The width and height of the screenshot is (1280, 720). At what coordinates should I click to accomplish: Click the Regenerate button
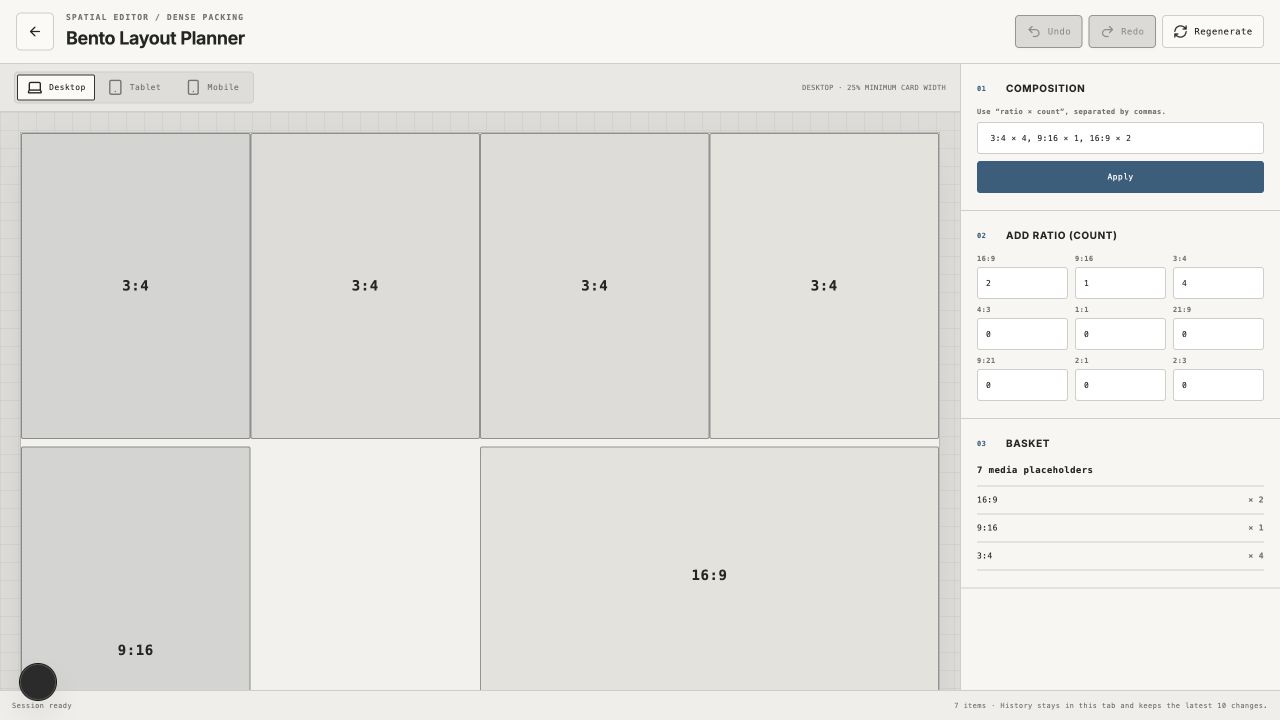pyautogui.click(x=1213, y=31)
